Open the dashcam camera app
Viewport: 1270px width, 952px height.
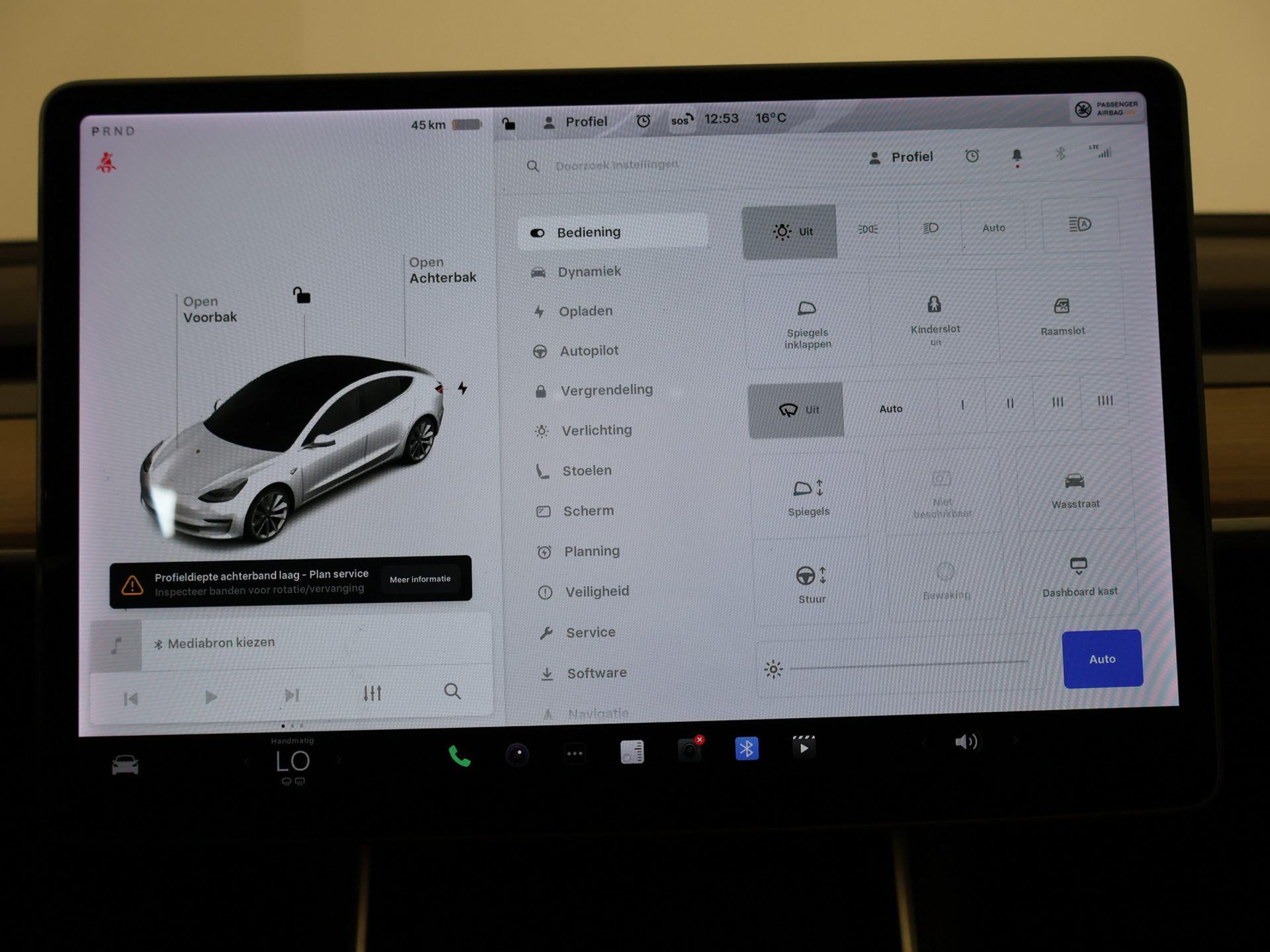click(x=689, y=750)
